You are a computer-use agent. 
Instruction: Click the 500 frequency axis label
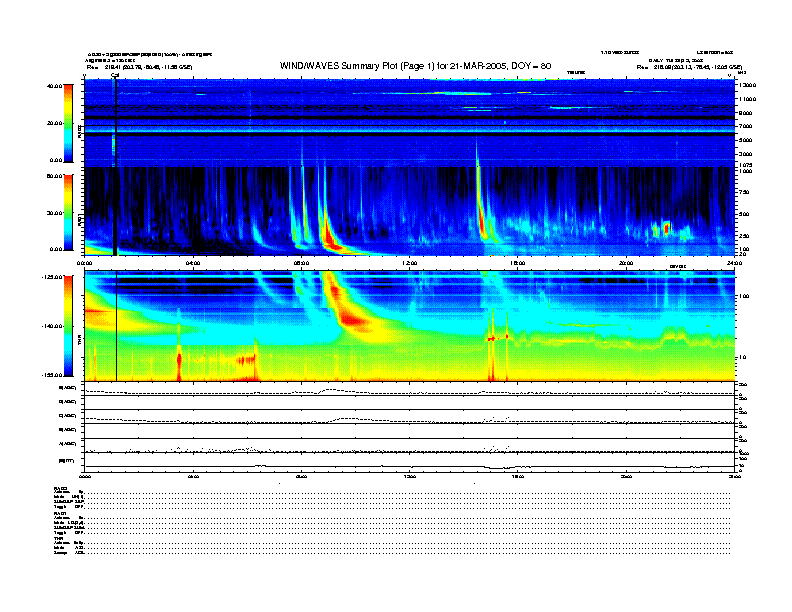click(x=744, y=214)
